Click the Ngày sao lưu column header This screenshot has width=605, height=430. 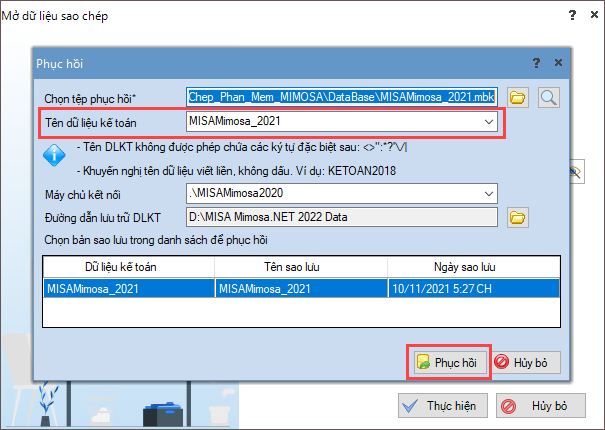click(x=473, y=267)
